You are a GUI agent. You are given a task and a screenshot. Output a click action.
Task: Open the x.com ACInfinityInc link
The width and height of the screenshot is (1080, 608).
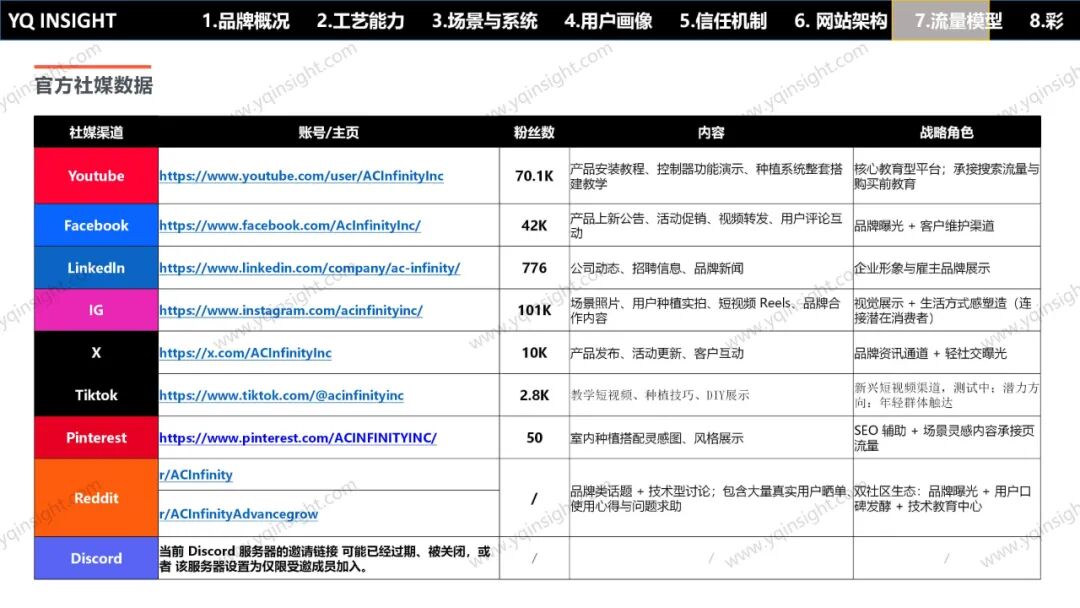pos(245,353)
